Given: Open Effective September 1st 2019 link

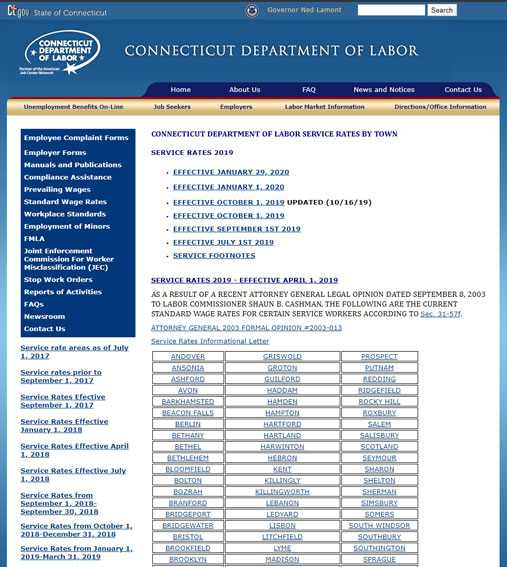Looking at the screenshot, I should (237, 229).
